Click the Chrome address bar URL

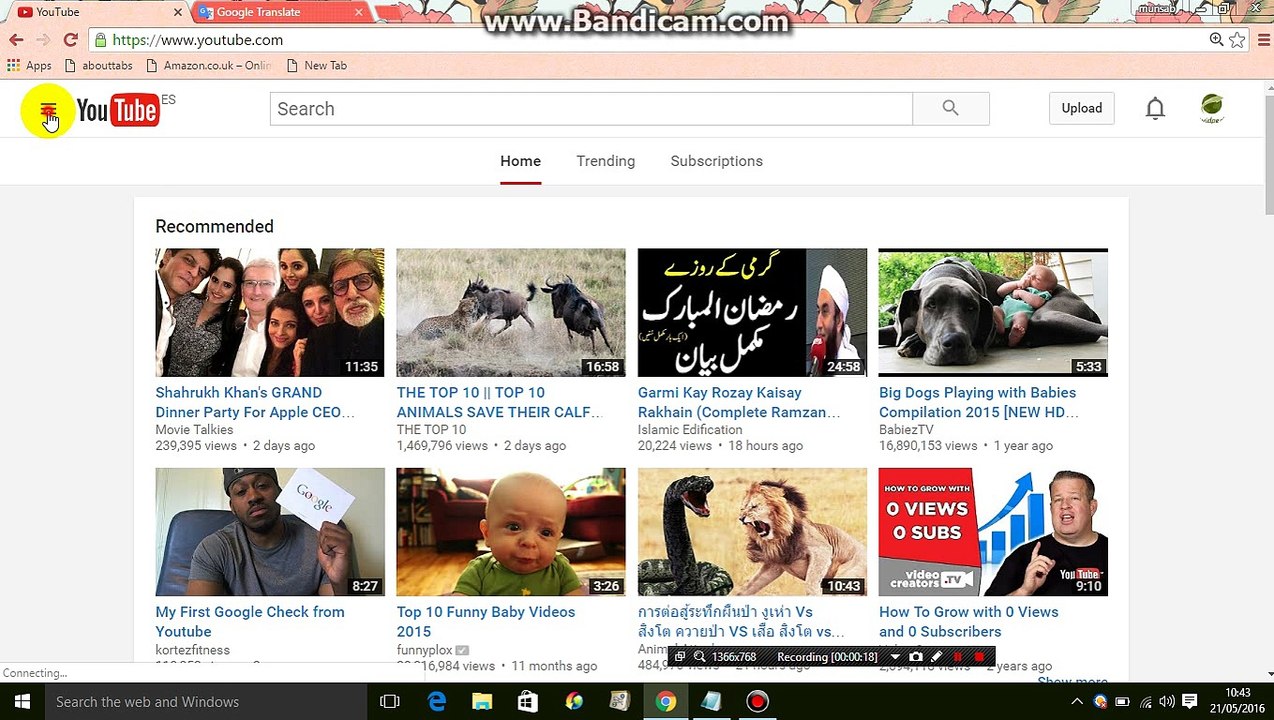click(x=198, y=40)
